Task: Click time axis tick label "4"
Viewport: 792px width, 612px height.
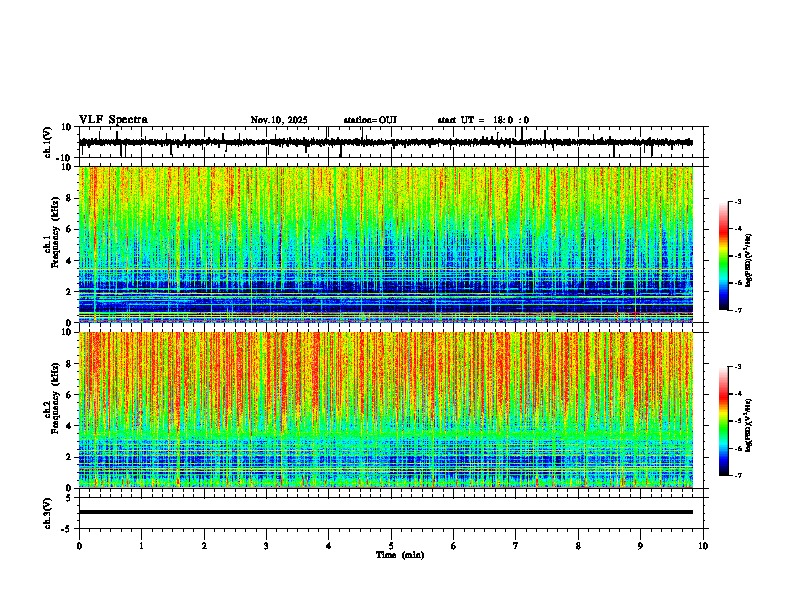Action: [329, 546]
